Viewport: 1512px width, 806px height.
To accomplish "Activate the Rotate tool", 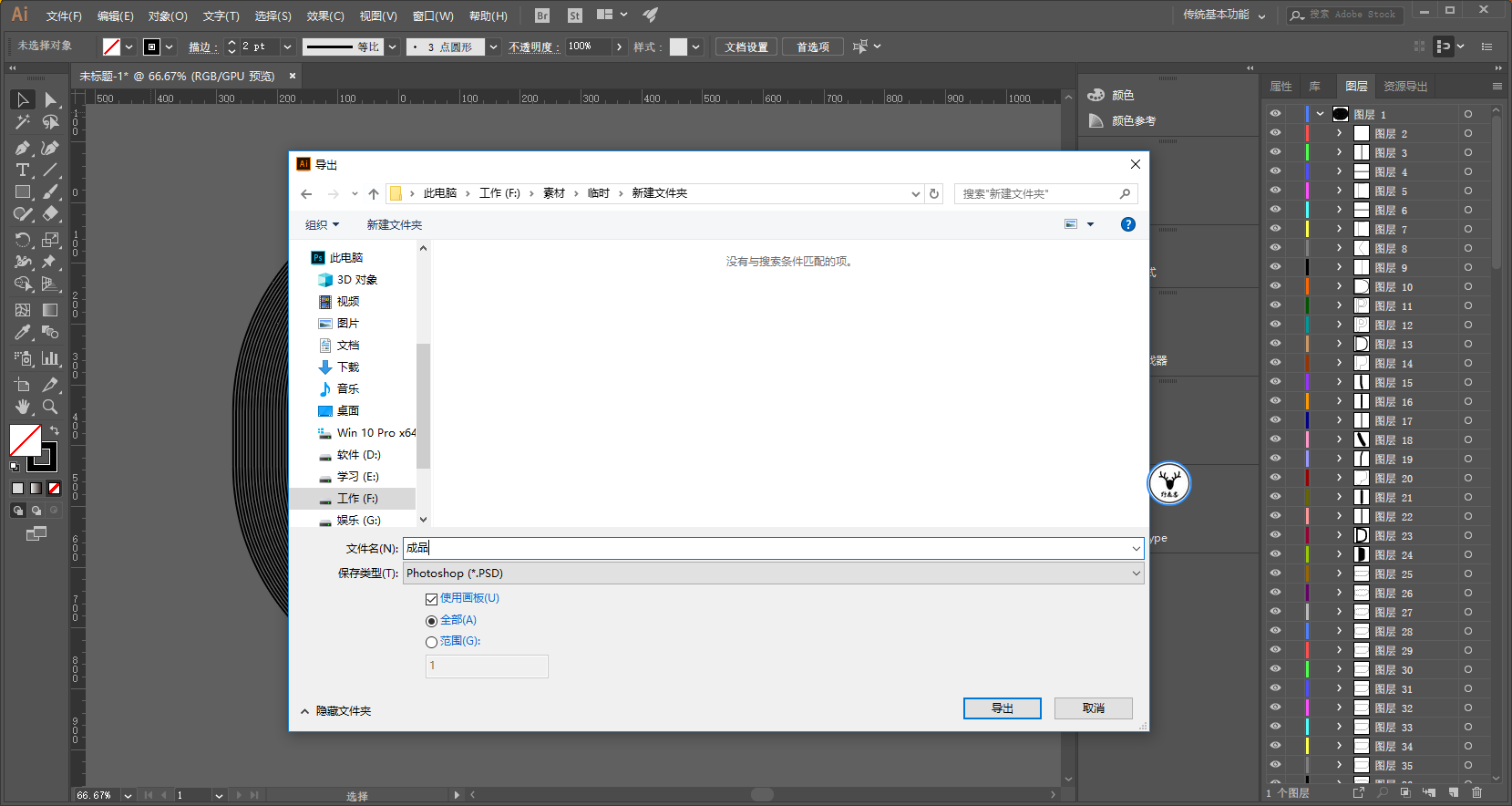I will [x=23, y=240].
